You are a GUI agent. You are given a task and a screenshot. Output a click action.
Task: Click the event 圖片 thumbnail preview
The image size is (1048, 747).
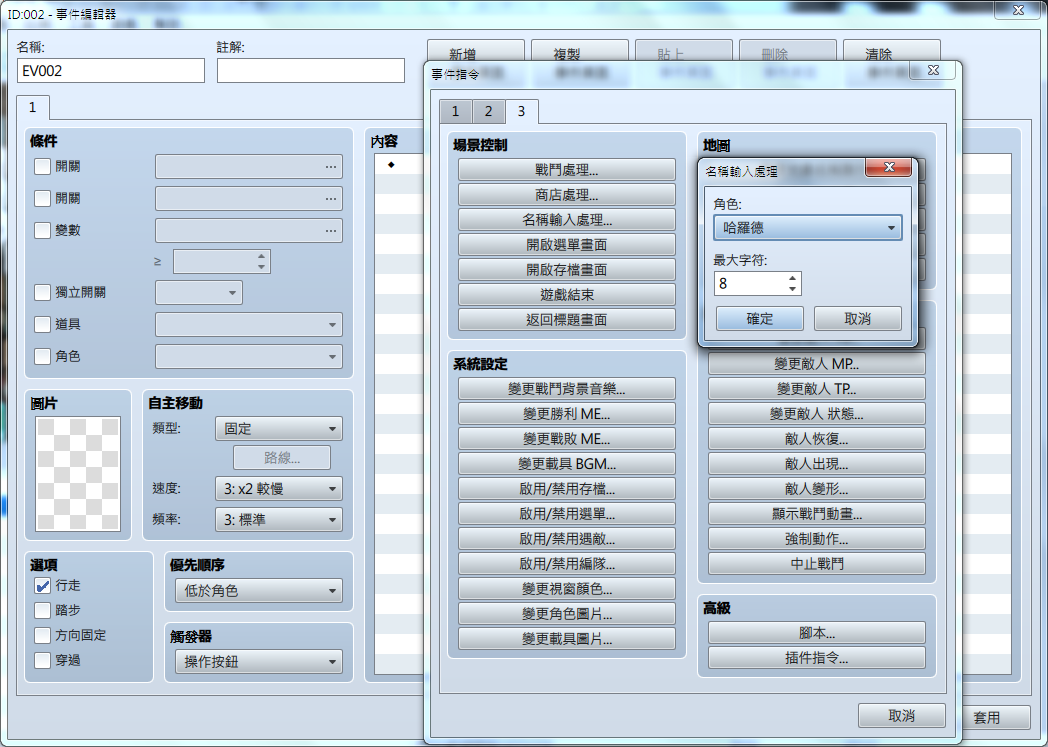point(78,474)
